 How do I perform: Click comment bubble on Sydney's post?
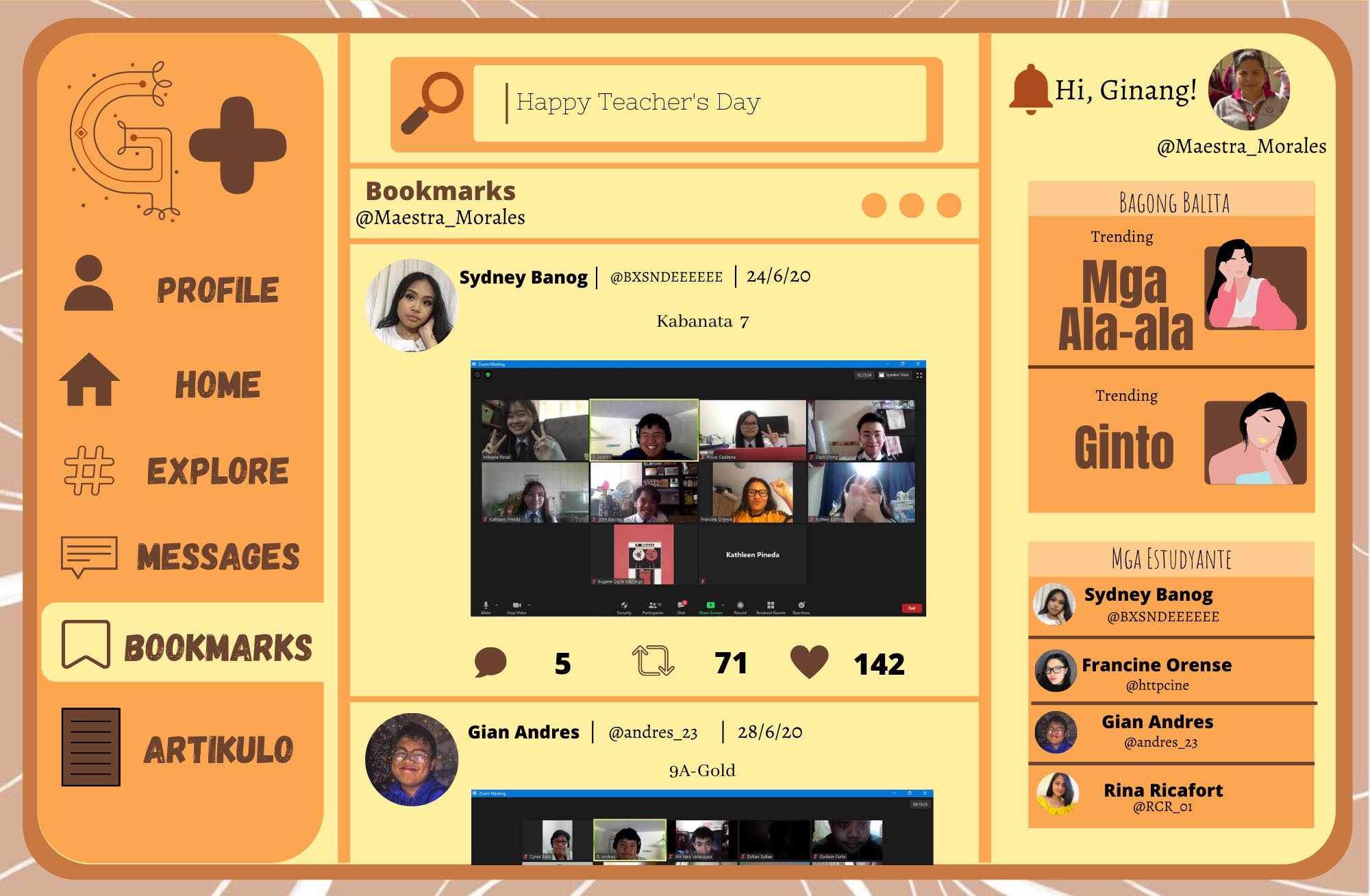pos(490,662)
